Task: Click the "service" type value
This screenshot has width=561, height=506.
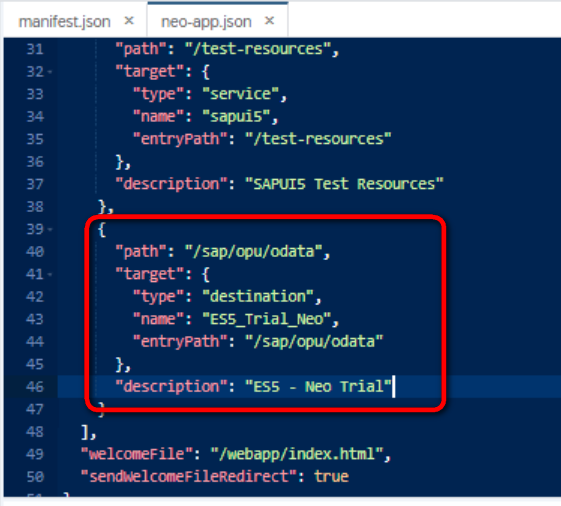Action: [240, 94]
